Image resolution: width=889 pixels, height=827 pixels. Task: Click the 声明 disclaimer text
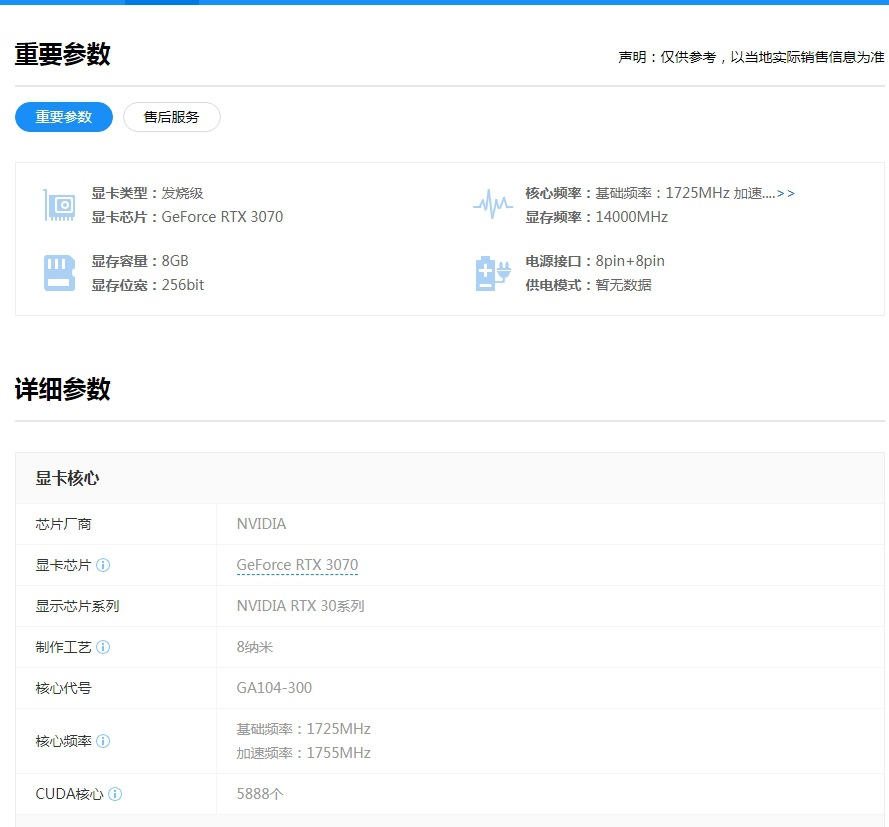click(x=751, y=57)
